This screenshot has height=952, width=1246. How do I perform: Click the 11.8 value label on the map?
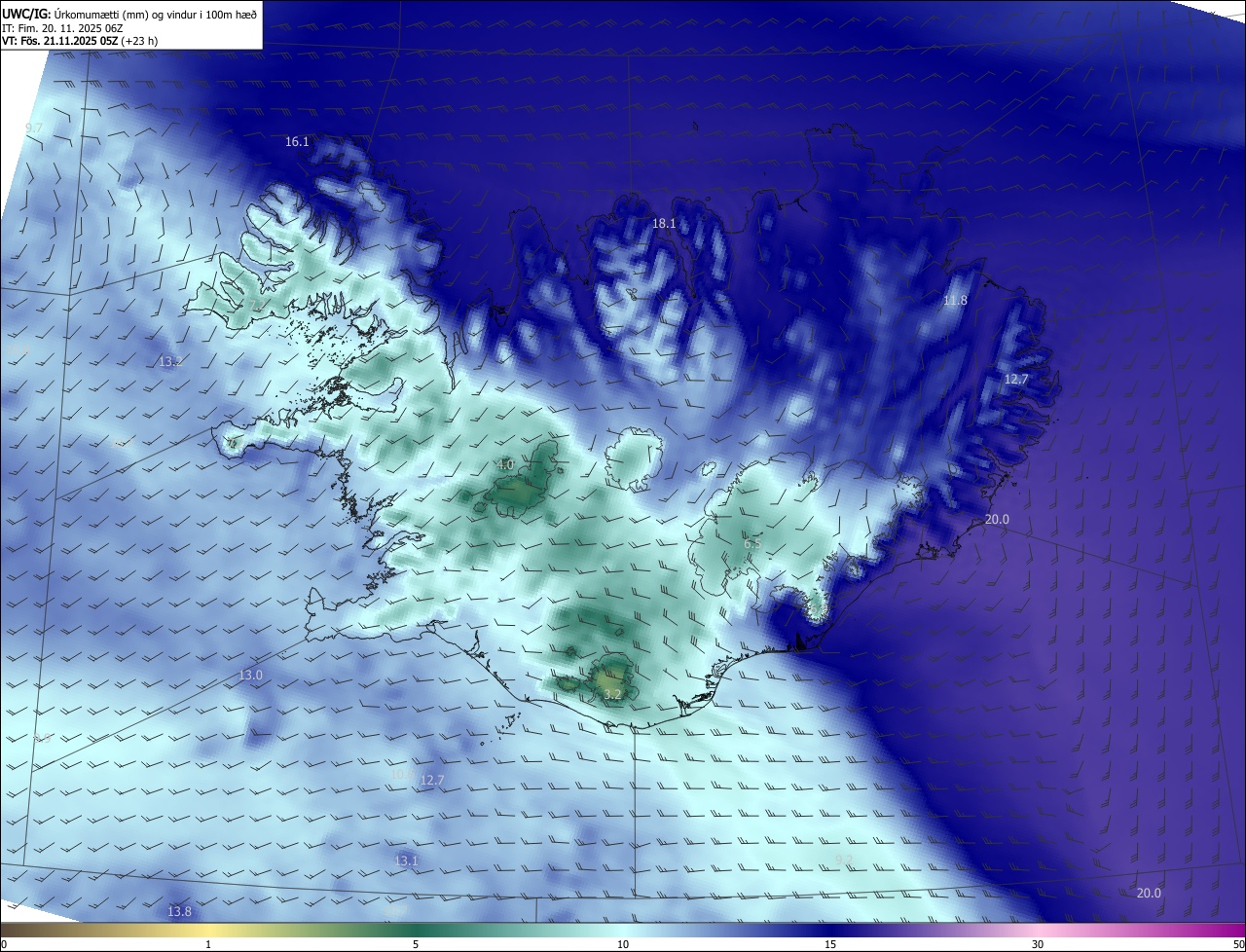pos(956,301)
